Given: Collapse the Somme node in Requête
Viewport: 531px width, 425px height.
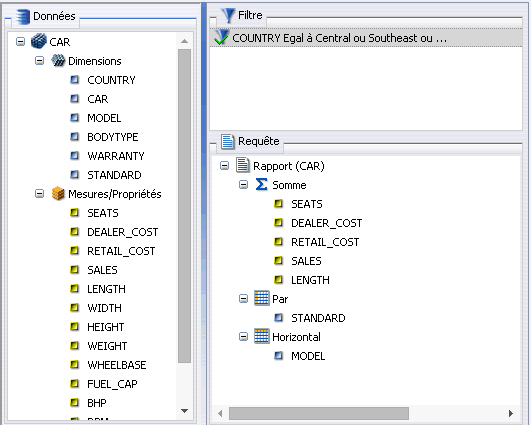Looking at the screenshot, I should (243, 185).
